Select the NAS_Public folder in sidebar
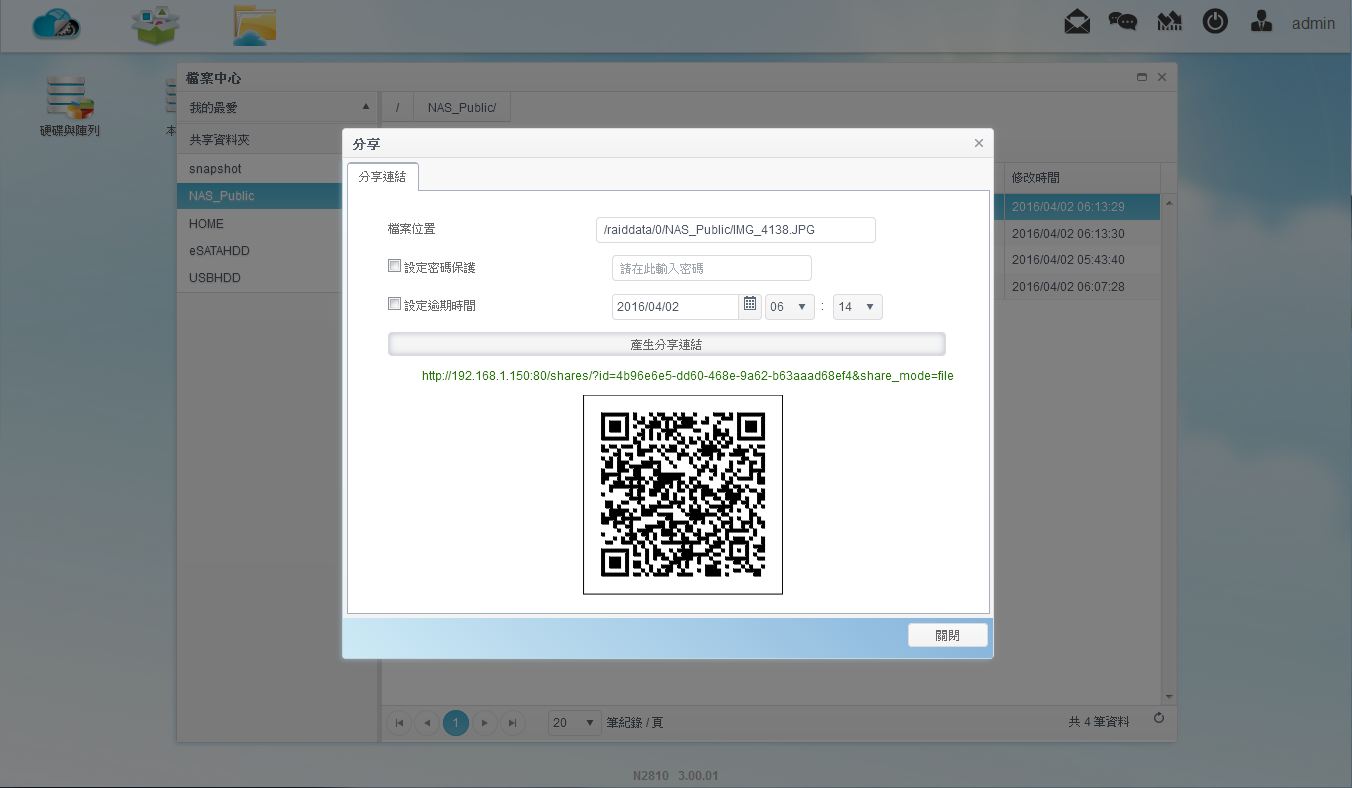 260,196
